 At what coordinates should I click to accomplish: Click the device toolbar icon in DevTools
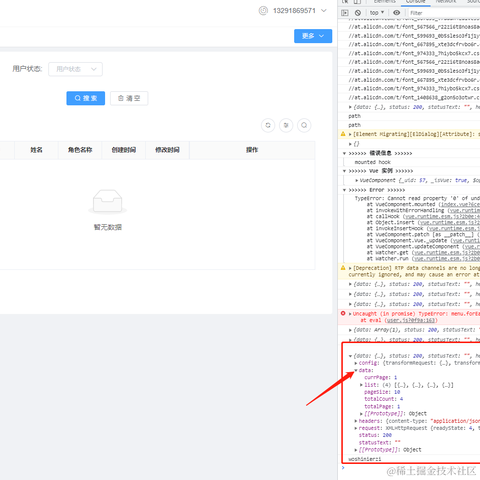pos(357,2)
